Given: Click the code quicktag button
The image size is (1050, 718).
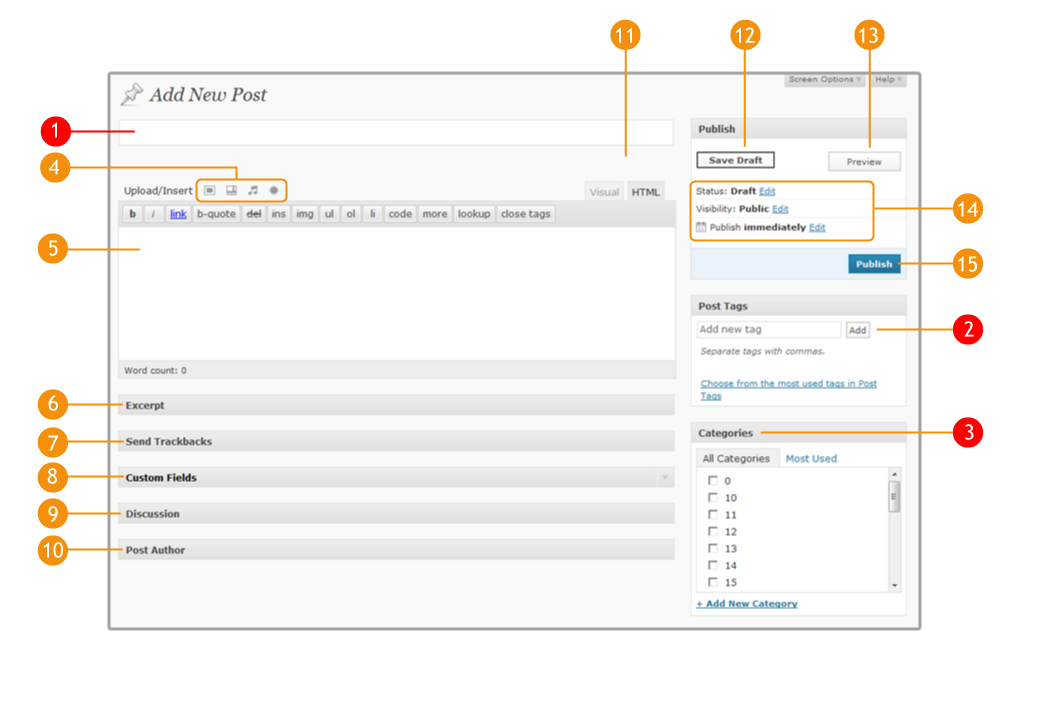Looking at the screenshot, I should pyautogui.click(x=400, y=214).
